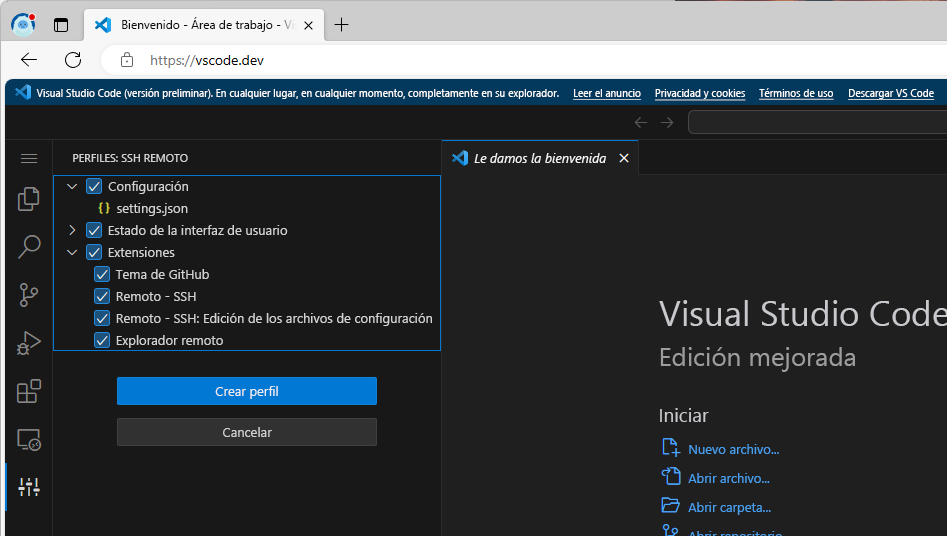The height and width of the screenshot is (536, 947).
Task: Click the Nuevo archivo icon
Action: pyautogui.click(x=670, y=448)
